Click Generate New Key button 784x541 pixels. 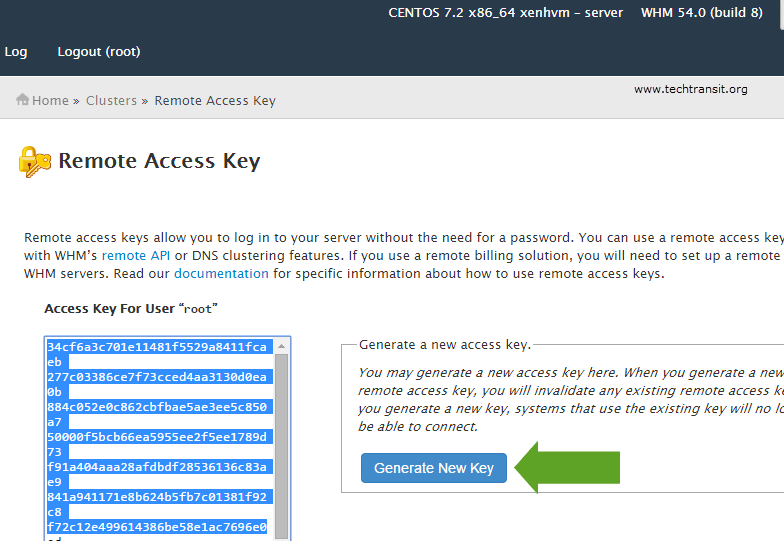[x=434, y=468]
